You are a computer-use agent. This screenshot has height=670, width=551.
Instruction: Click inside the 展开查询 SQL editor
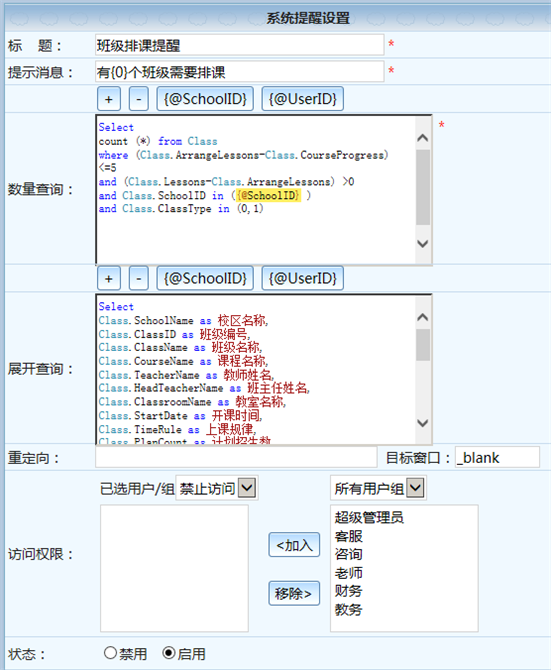point(256,369)
